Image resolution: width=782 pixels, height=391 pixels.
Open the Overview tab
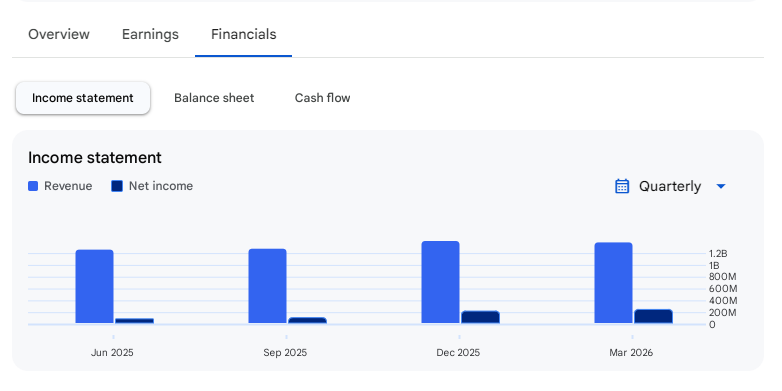point(59,34)
